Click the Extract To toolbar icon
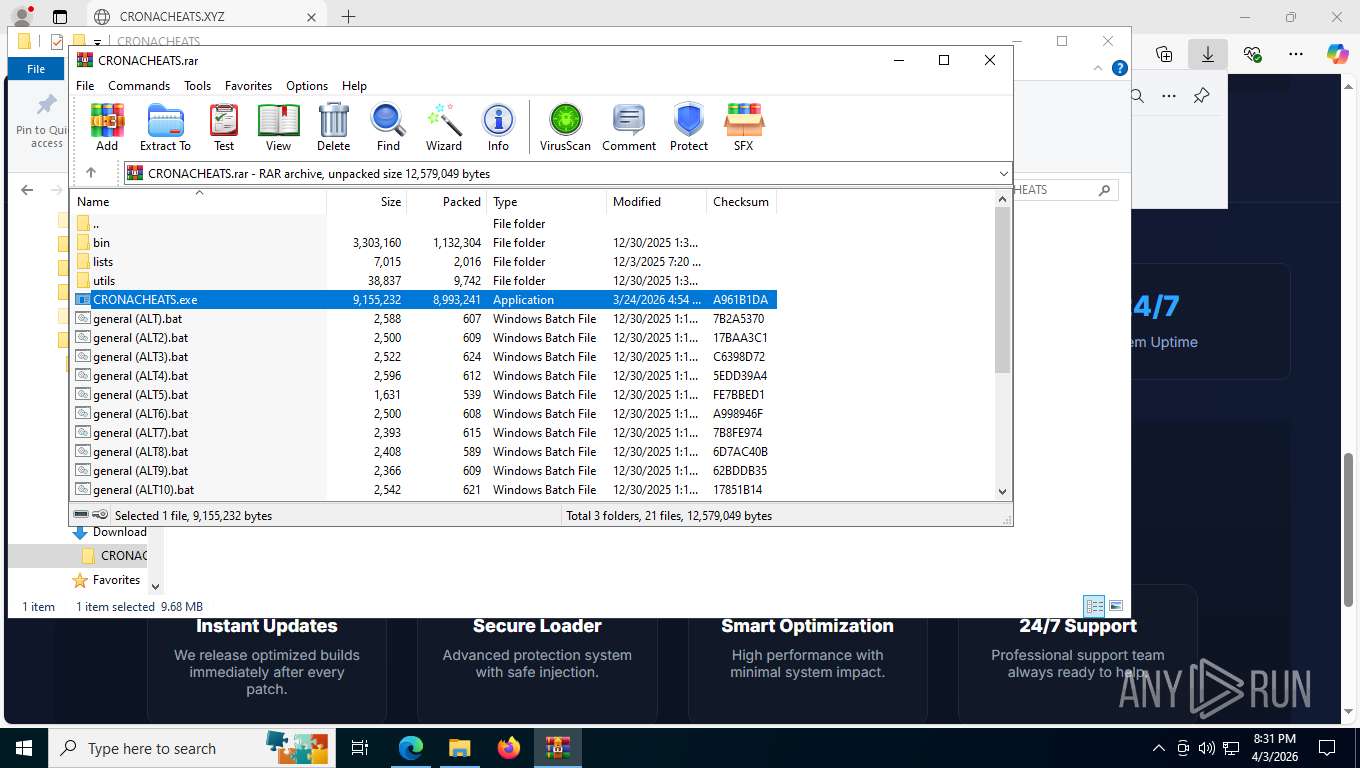Image resolution: width=1360 pixels, height=768 pixels. [165, 127]
